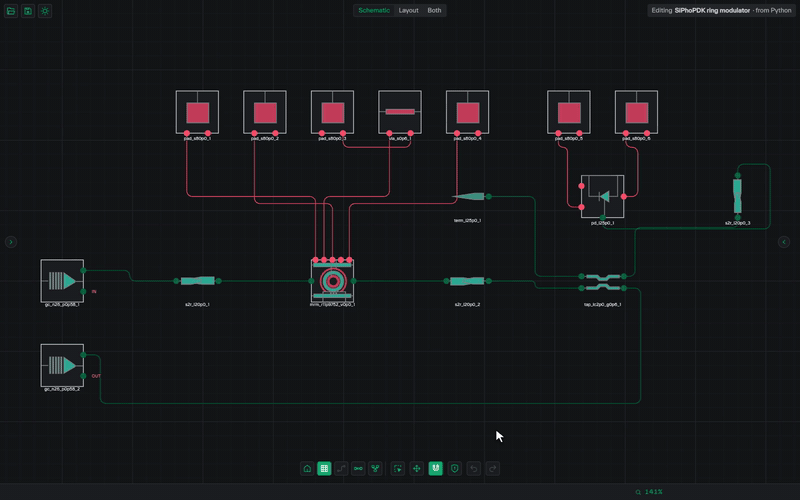
Task: Click the right port of terminator term_l25p0_1
Action: coord(488,196)
